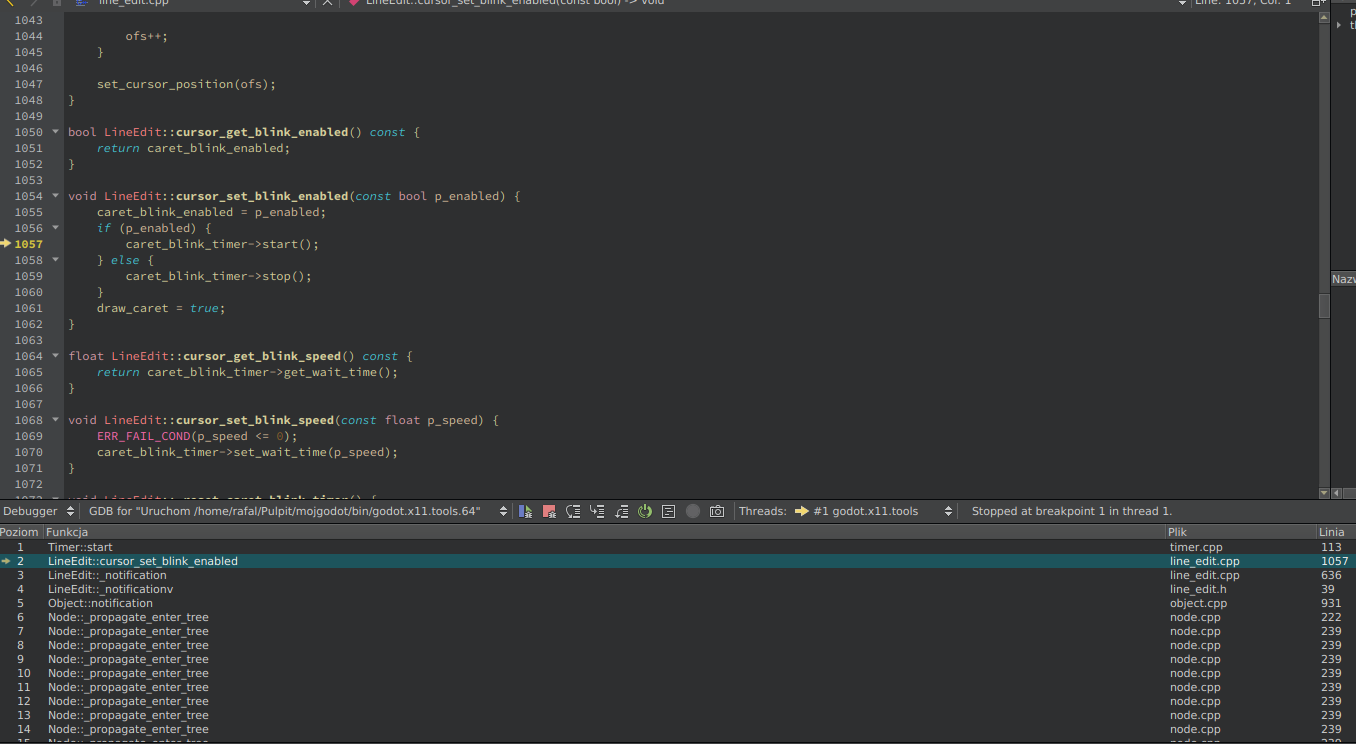Click editor scrollbar down arrow
The image size is (1356, 744).
pyautogui.click(x=1324, y=493)
